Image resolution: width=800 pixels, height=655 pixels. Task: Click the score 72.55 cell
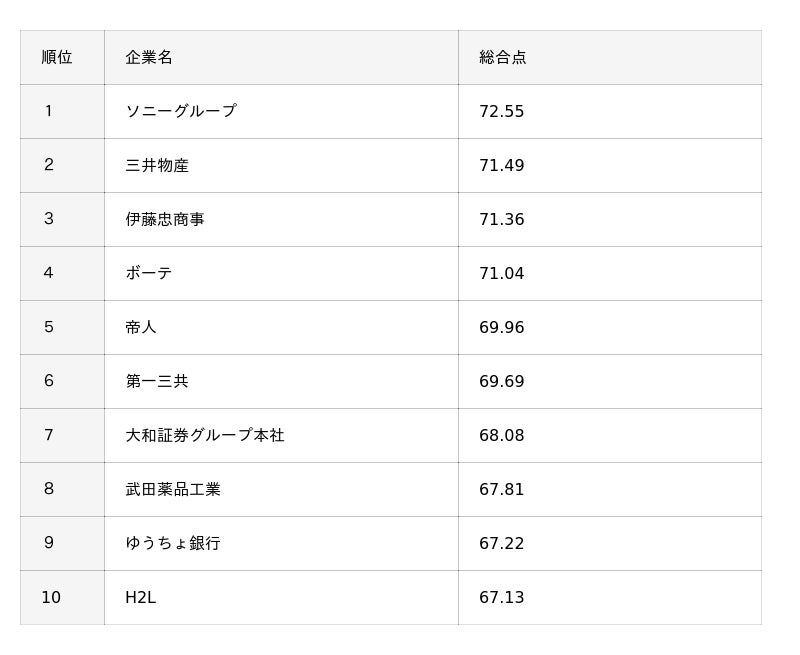click(502, 111)
